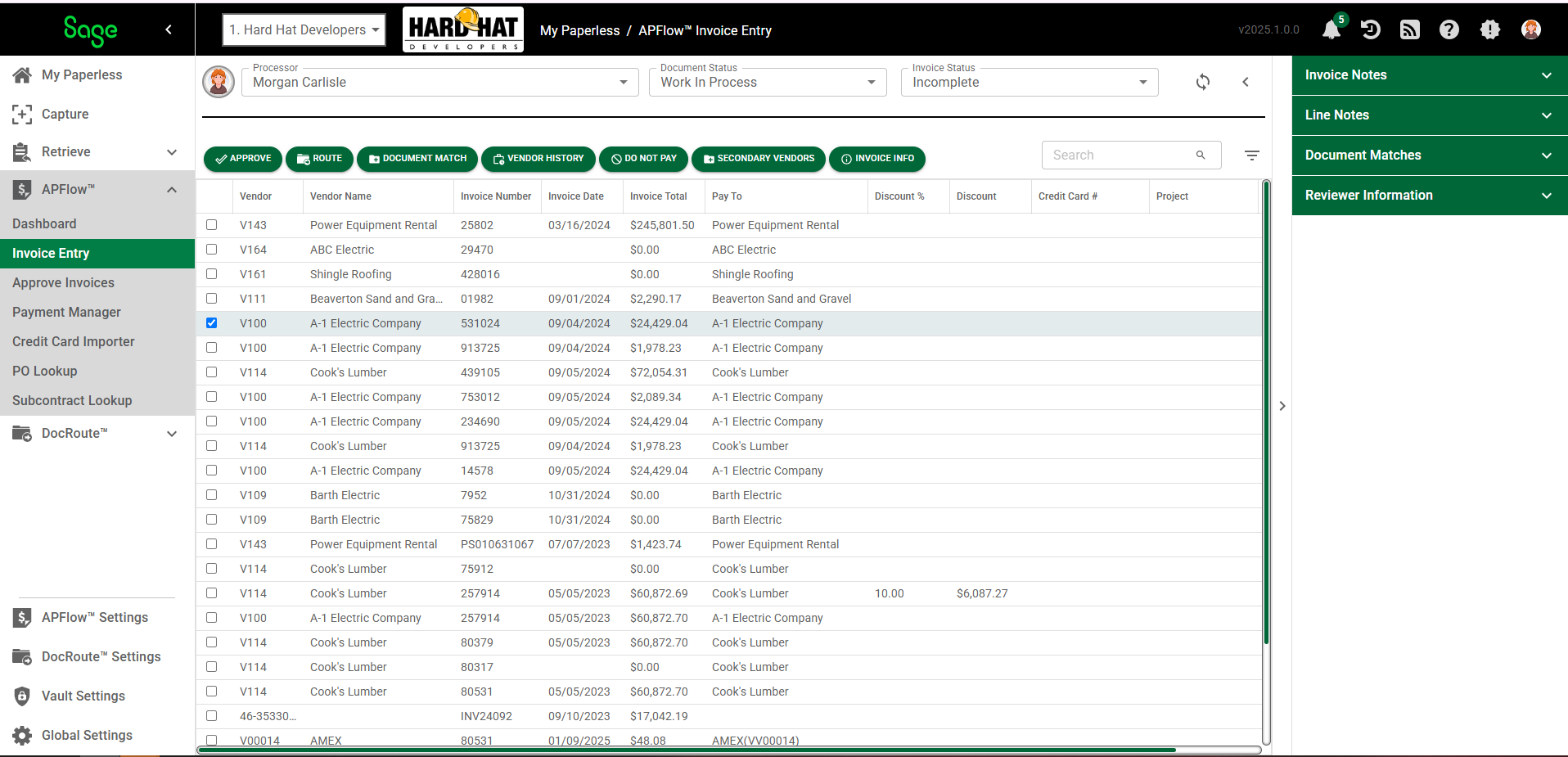The height and width of the screenshot is (757, 1568).
Task: Open the Processor dropdown
Action: coord(439,82)
